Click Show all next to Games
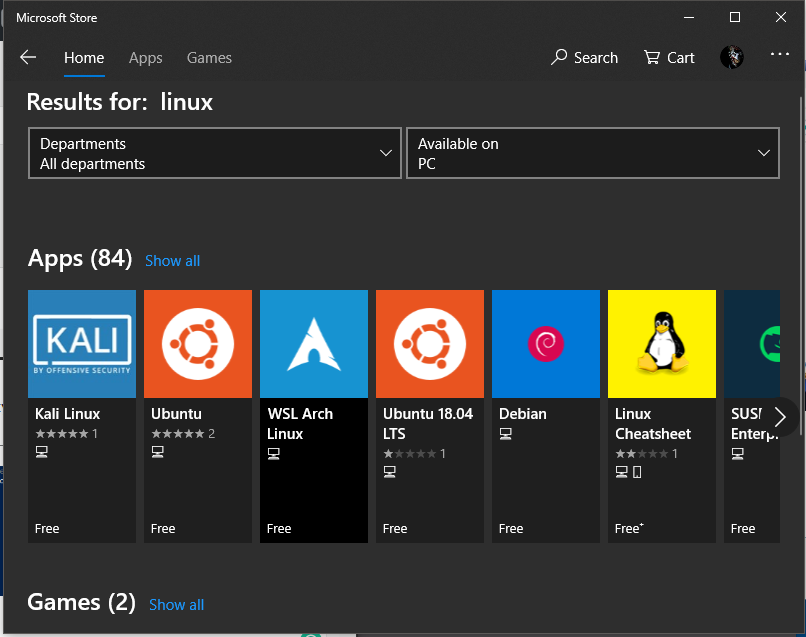806x637 pixels. [x=176, y=605]
